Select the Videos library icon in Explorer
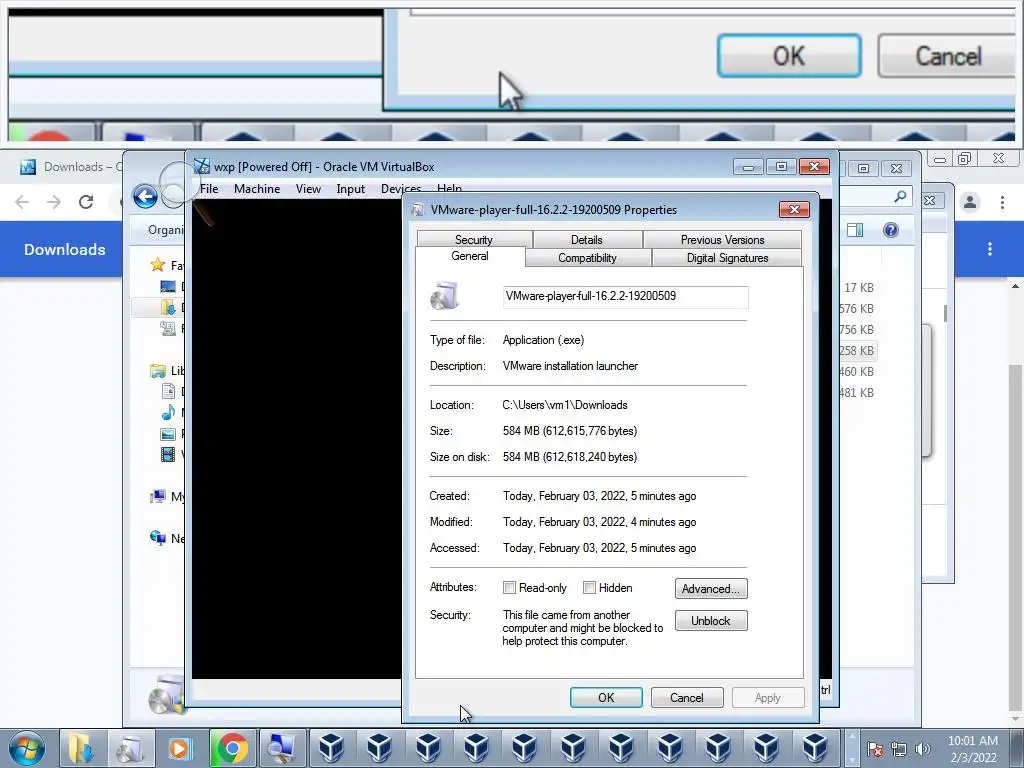Image resolution: width=1024 pixels, height=768 pixels. [168, 454]
